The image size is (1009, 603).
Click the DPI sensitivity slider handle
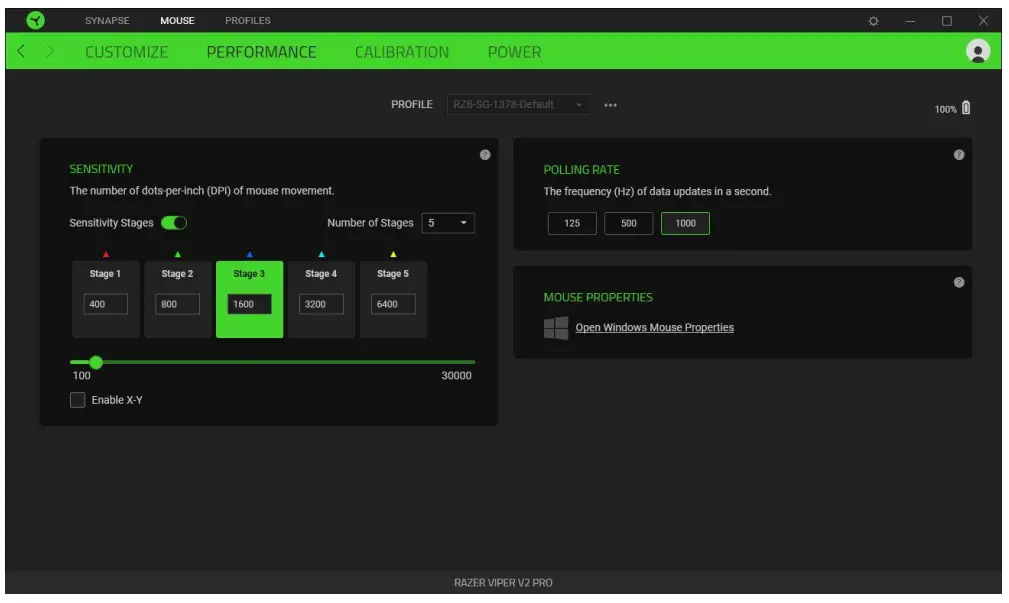pyautogui.click(x=96, y=362)
